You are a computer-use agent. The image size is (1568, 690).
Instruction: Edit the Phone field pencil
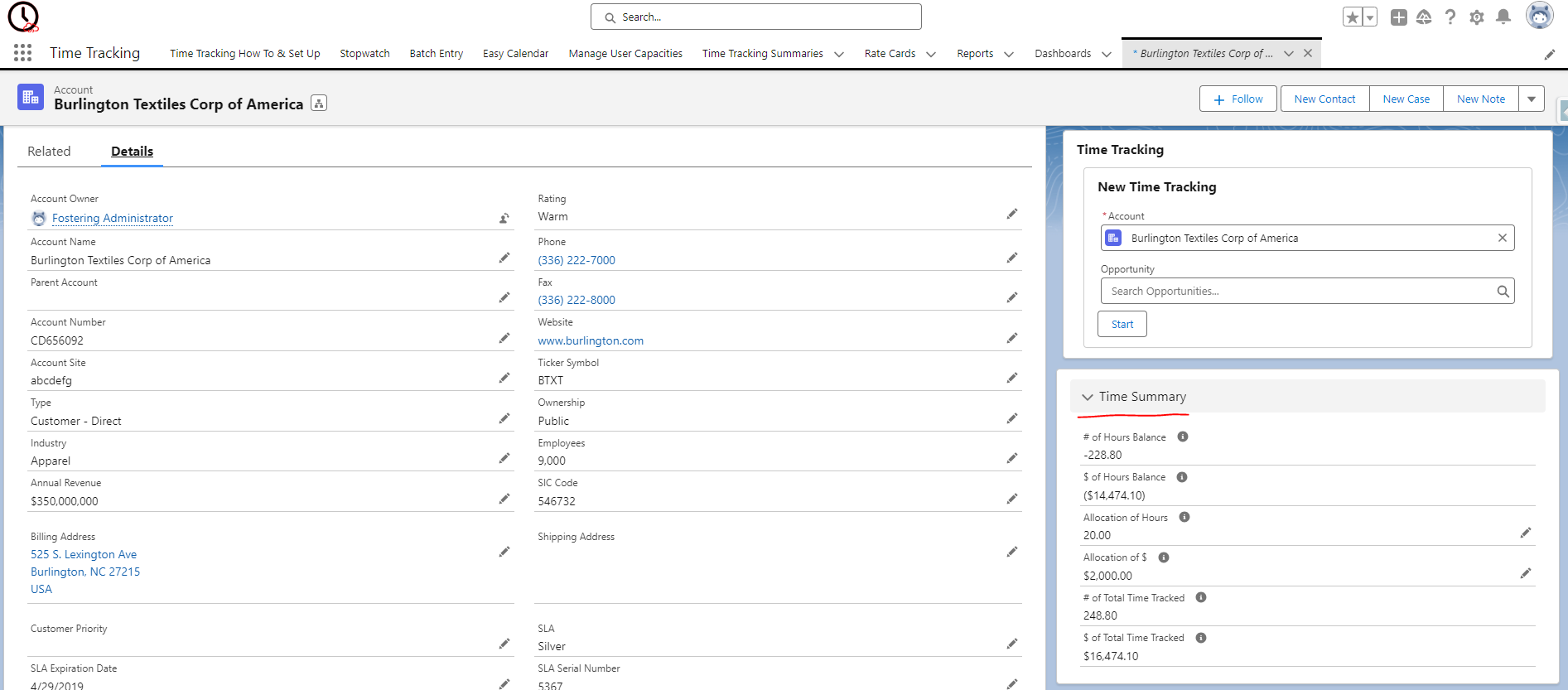click(x=1011, y=258)
